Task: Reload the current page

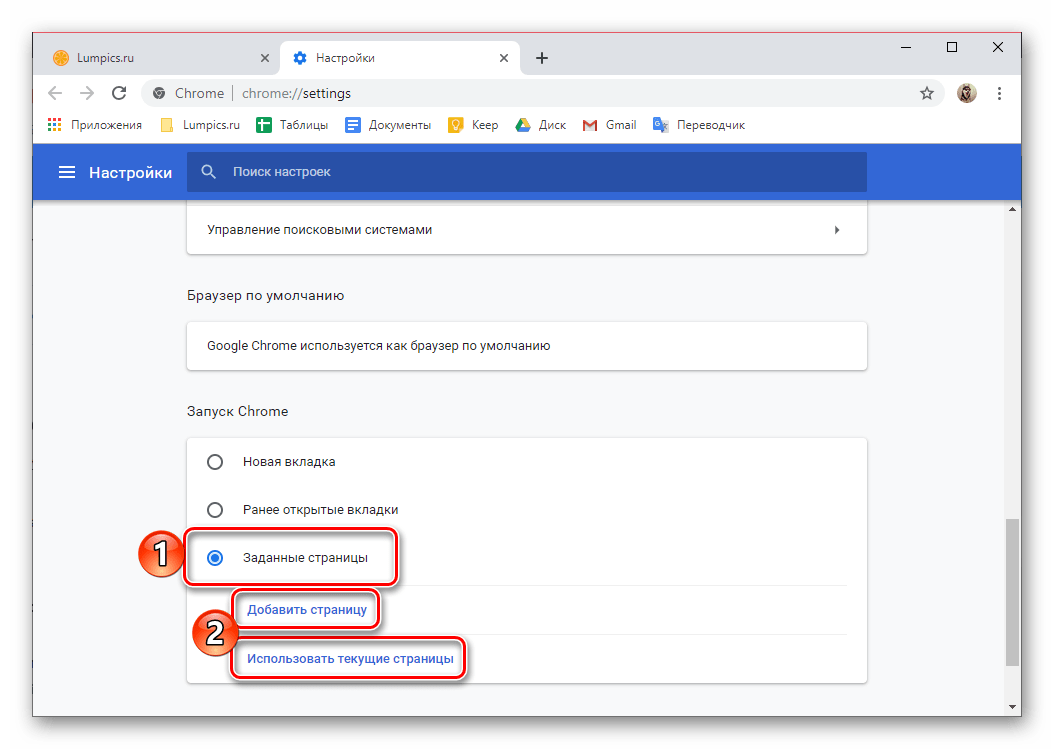Action: (x=119, y=93)
